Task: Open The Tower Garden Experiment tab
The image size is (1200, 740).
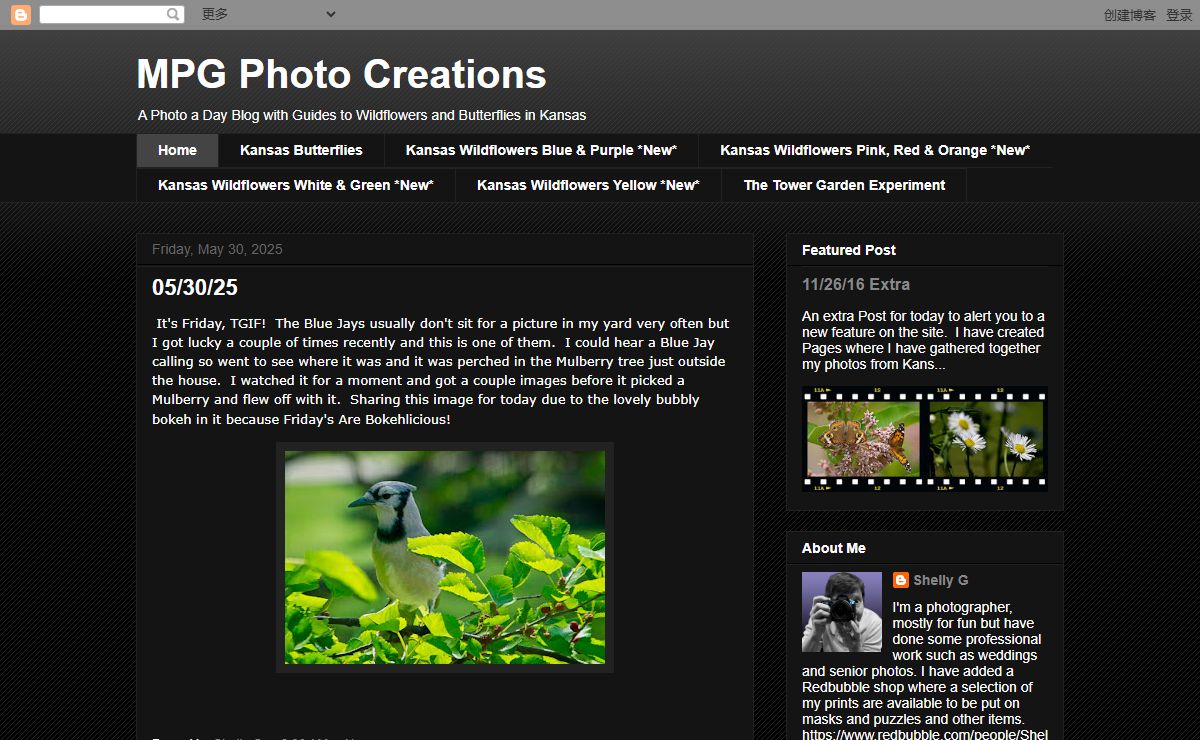Action: (x=844, y=185)
